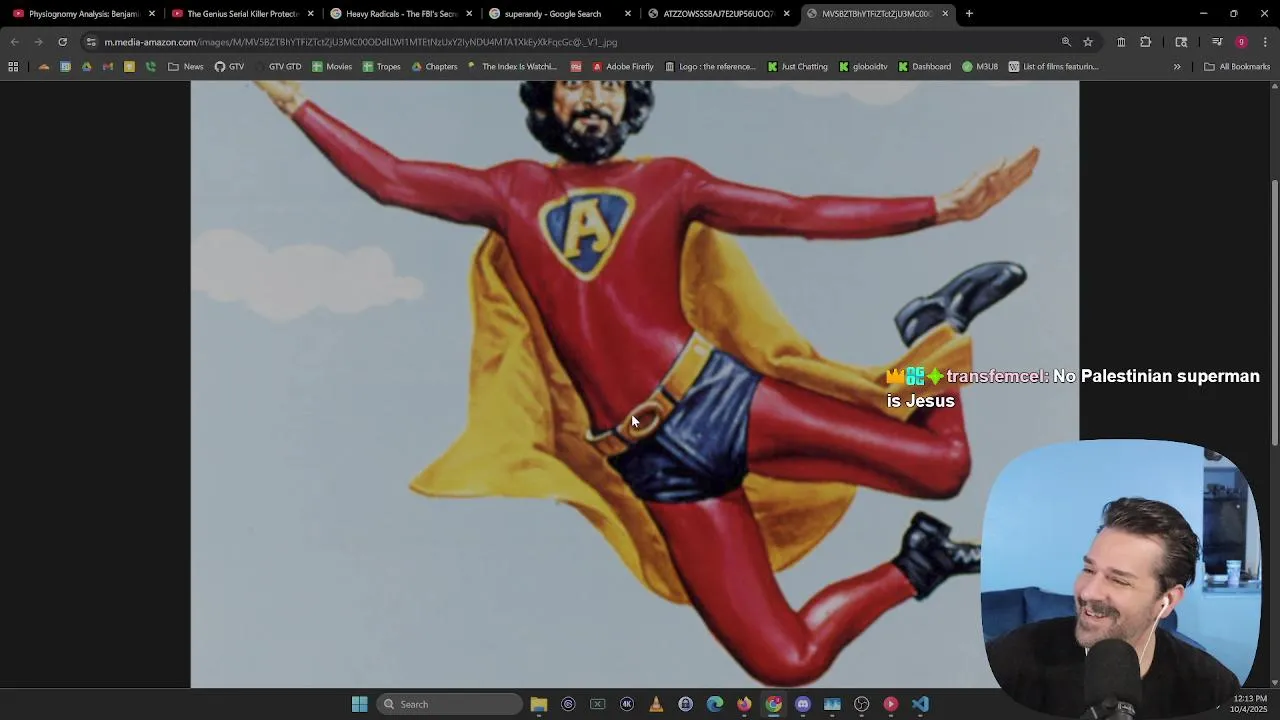Open the Chrome extensions puzzle menu
The image size is (1280, 720).
tap(1146, 42)
